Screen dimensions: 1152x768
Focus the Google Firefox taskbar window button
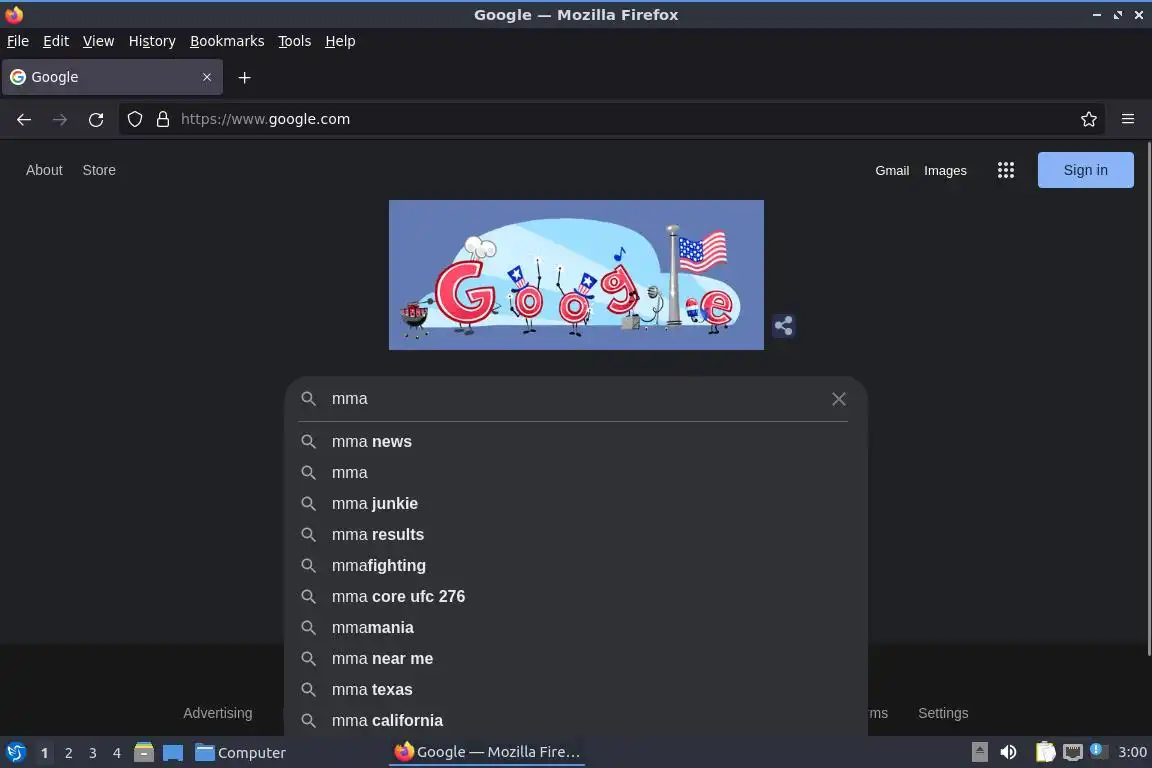[x=487, y=752]
